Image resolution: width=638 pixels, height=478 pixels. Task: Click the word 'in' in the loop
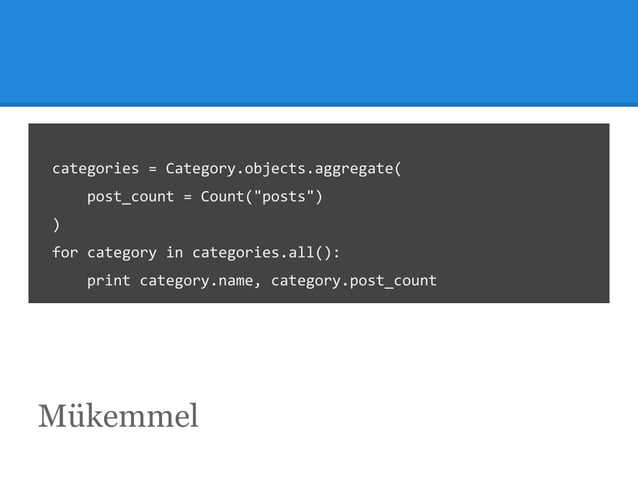[174, 253]
